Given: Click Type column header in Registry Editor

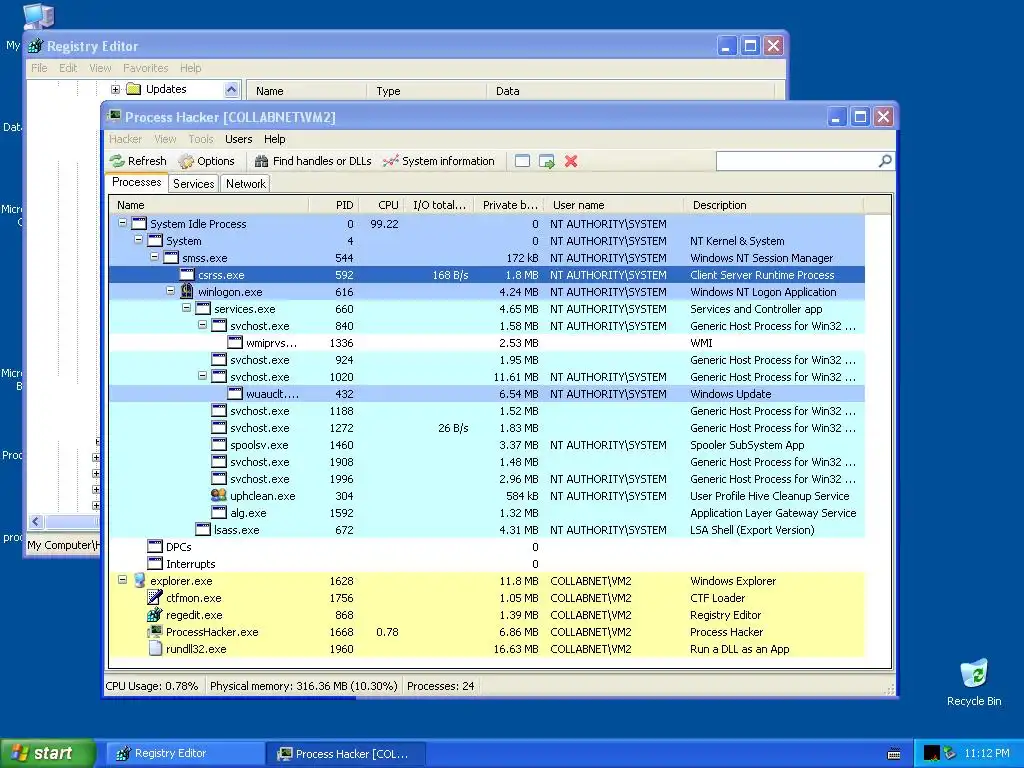Looking at the screenshot, I should point(426,91).
